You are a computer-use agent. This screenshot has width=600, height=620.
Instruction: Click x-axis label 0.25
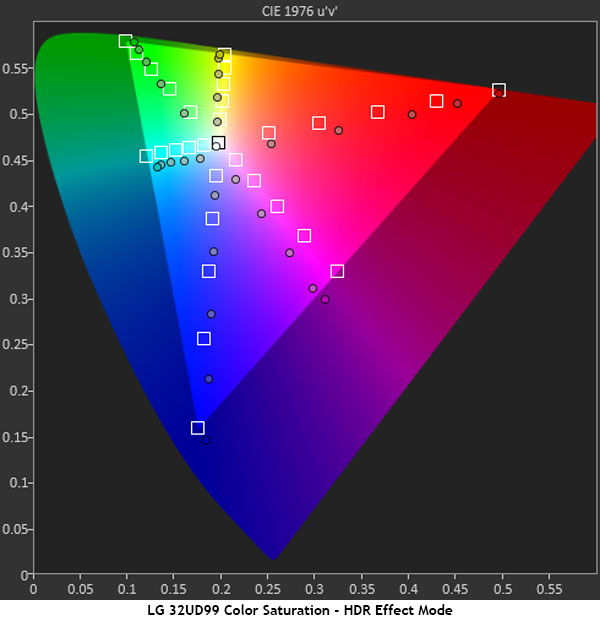point(268,589)
